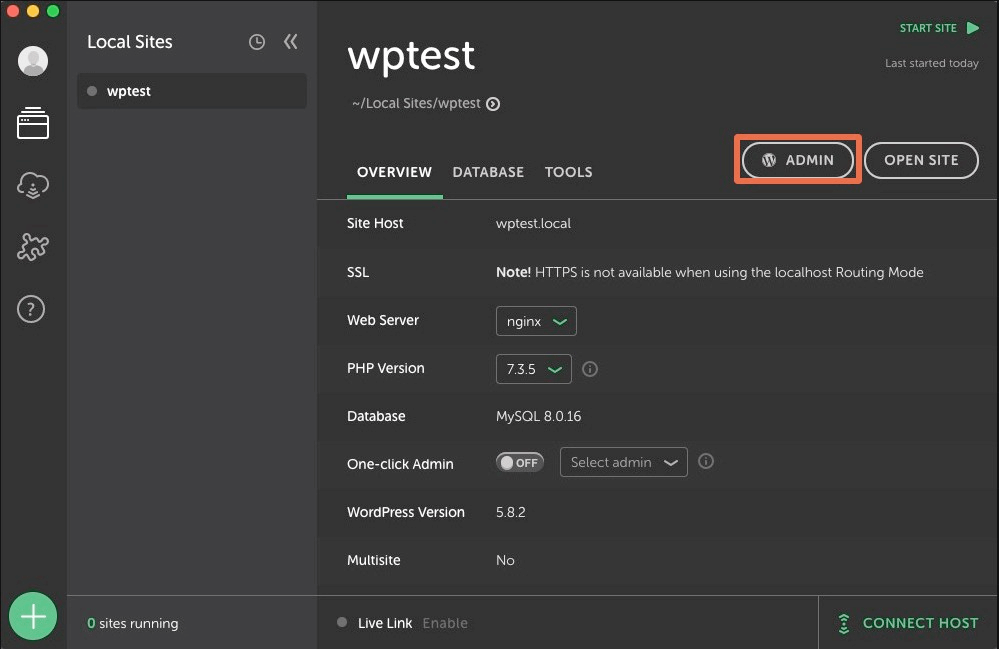Reveal site folder arrow icon
999x649 pixels.
coord(493,104)
